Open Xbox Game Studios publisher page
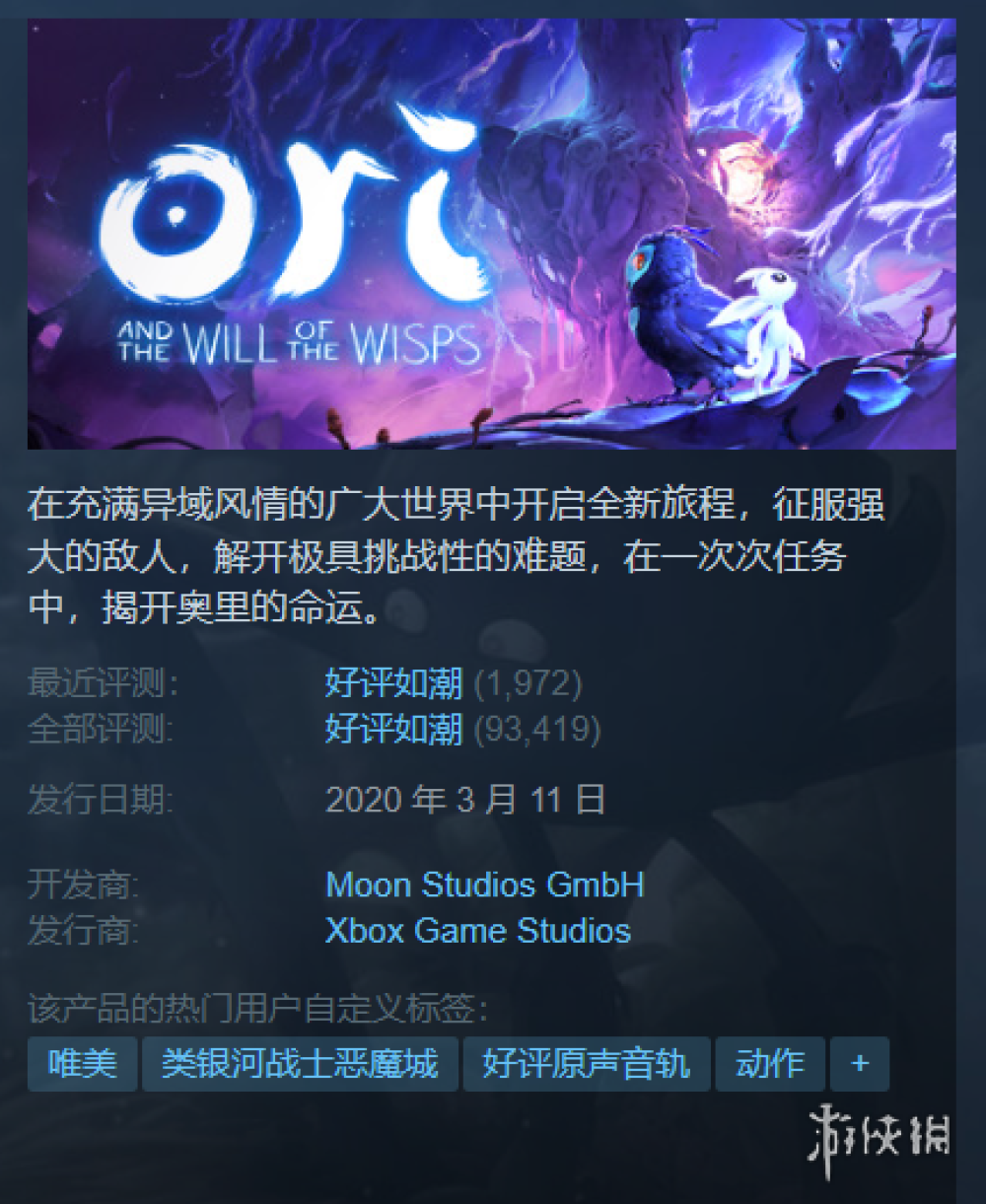The image size is (986, 1204). [x=478, y=930]
